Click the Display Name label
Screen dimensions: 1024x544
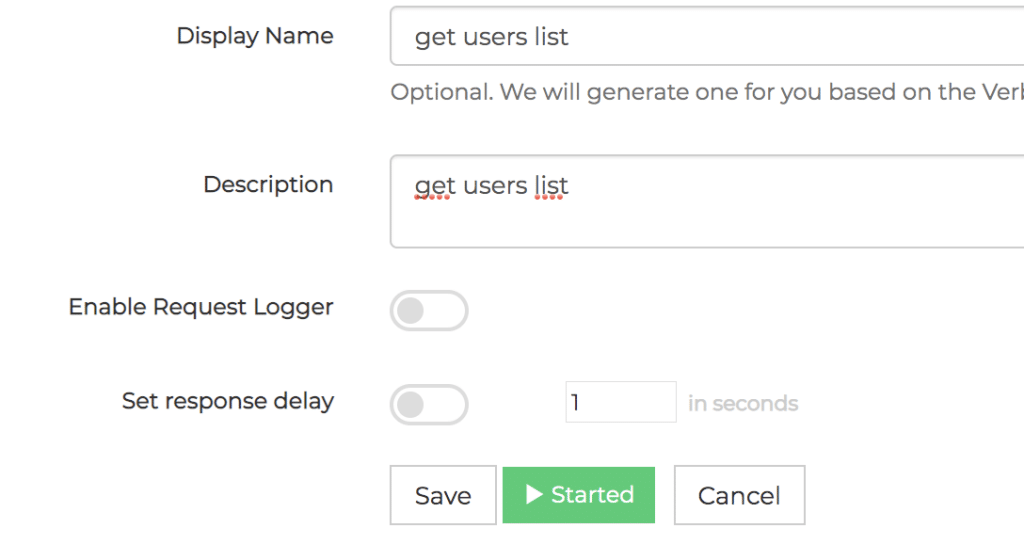pyautogui.click(x=255, y=35)
